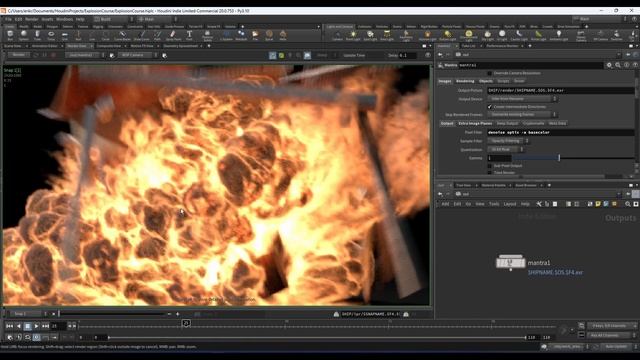Open Skip Rendered Frames dropdown
Image resolution: width=640 pixels, height=360 pixels.
pos(522,115)
